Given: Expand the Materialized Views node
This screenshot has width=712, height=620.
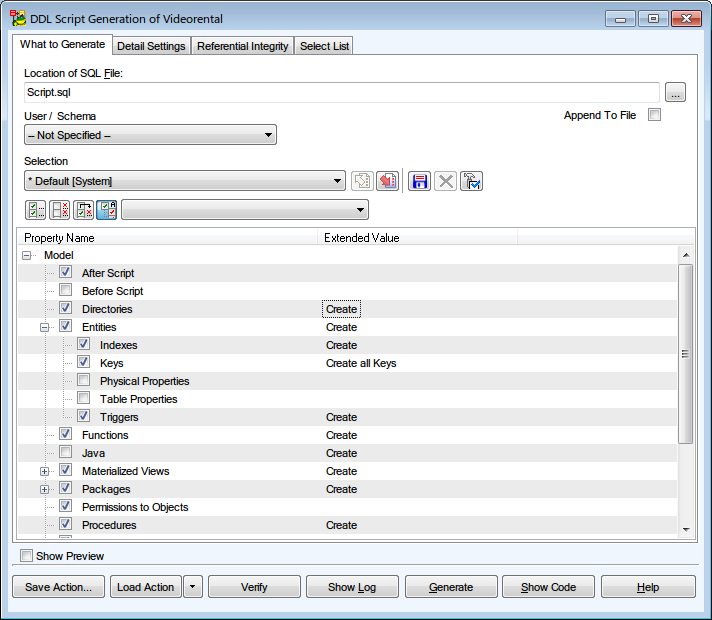Looking at the screenshot, I should (x=44, y=471).
